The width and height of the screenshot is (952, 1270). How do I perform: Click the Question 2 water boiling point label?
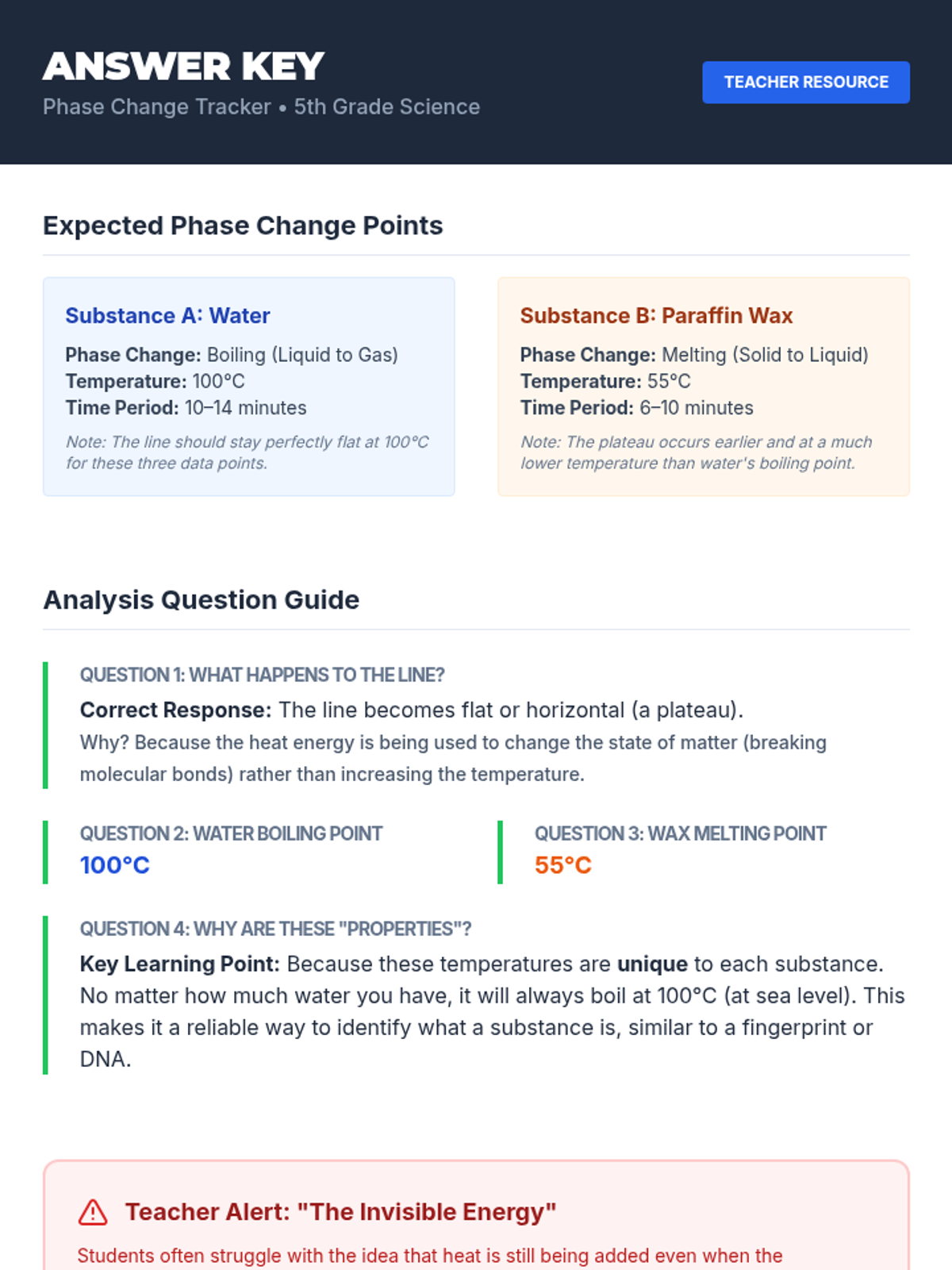click(231, 834)
